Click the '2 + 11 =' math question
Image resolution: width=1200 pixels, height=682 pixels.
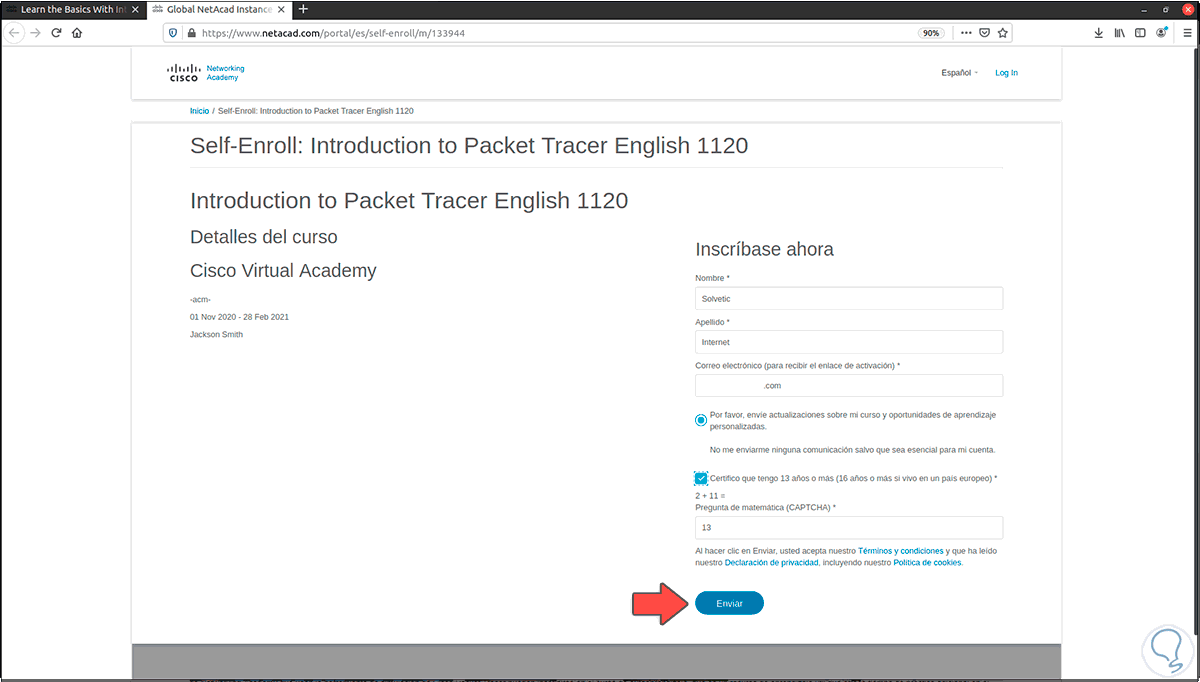tap(709, 496)
